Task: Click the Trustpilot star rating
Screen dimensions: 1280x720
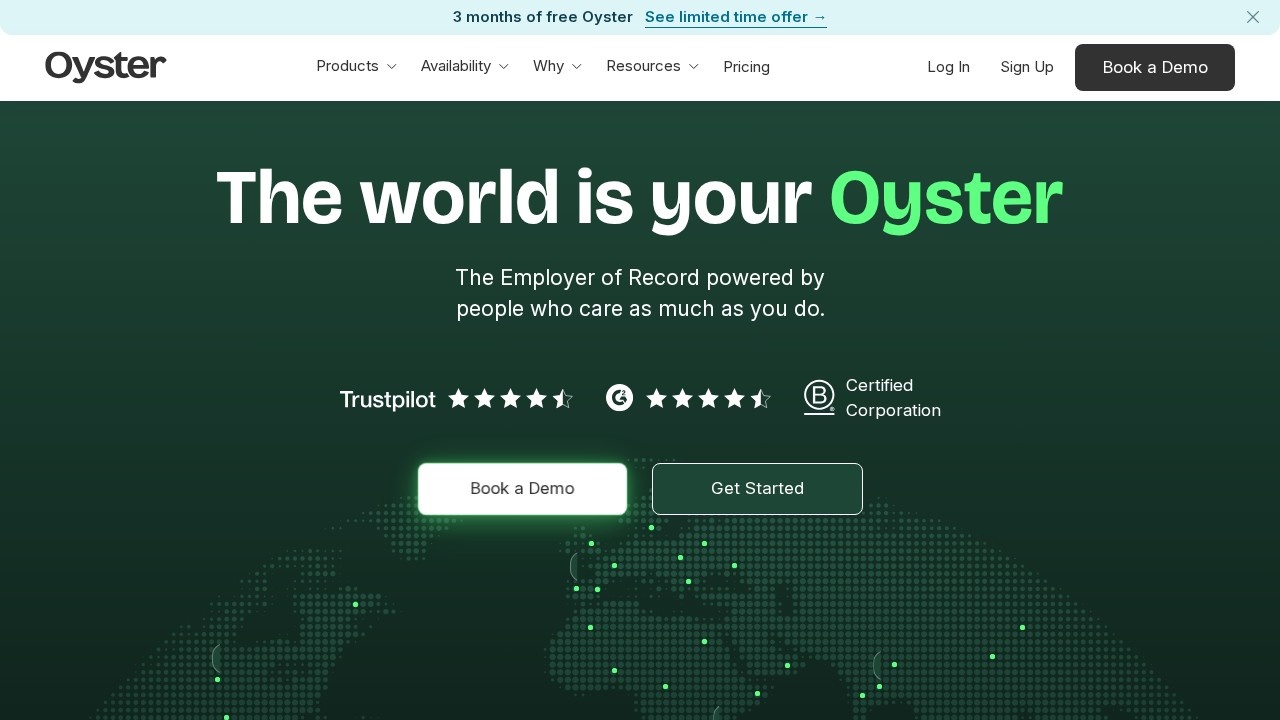Action: pos(511,399)
